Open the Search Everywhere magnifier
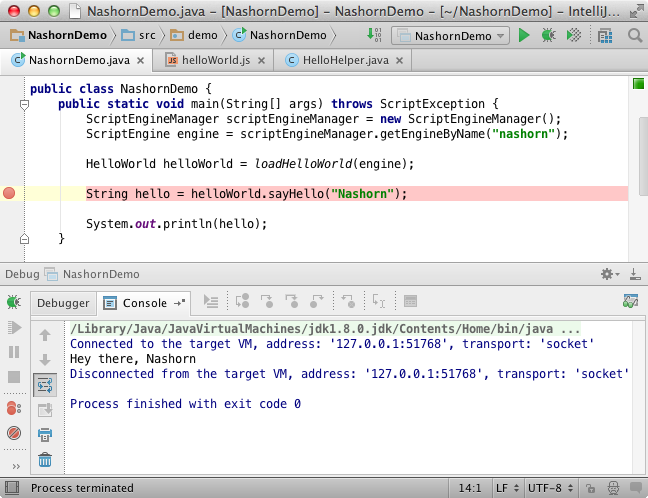Image resolution: width=648 pixels, height=498 pixels. (635, 36)
